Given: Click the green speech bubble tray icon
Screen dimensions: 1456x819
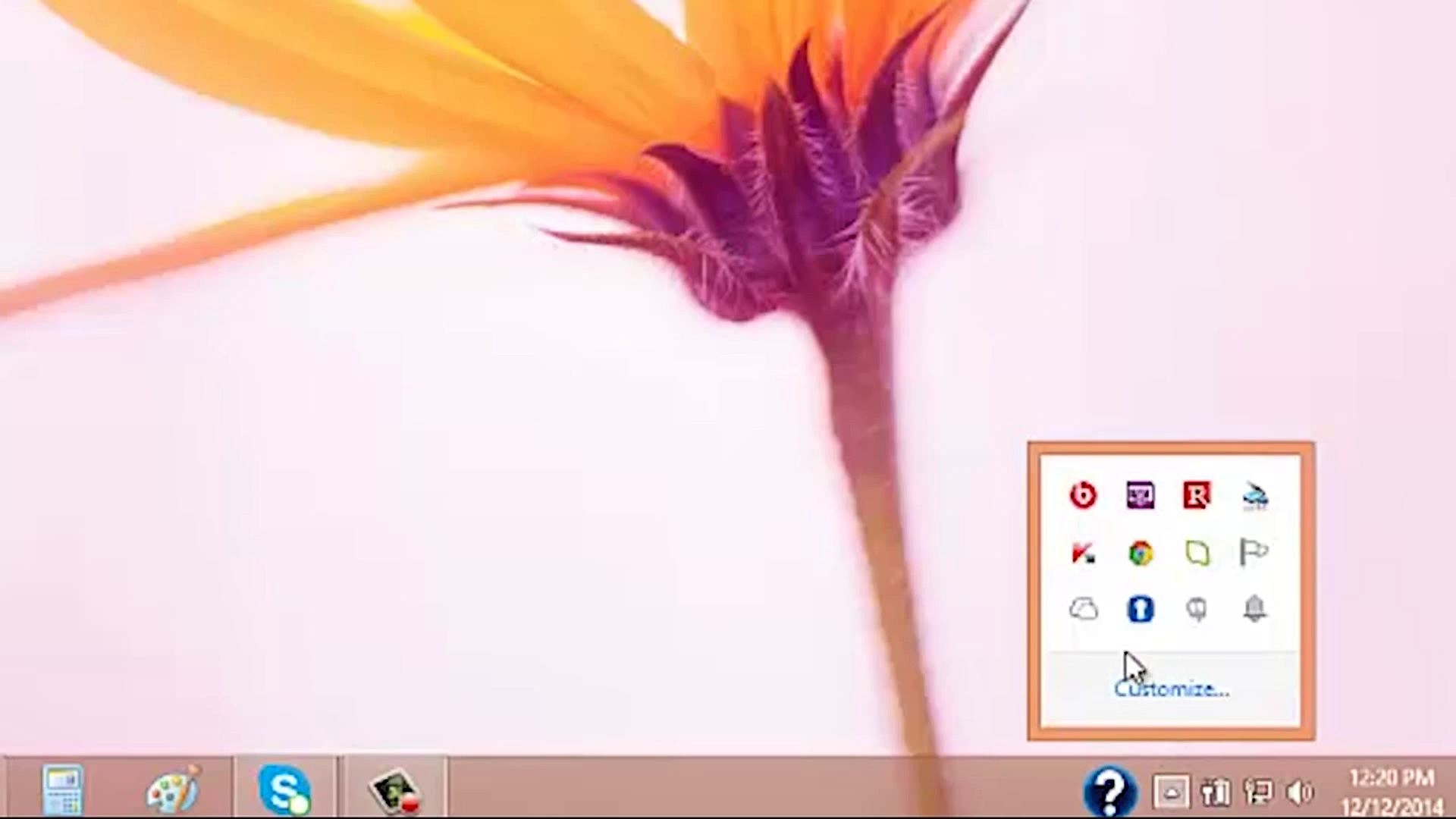Looking at the screenshot, I should click(1197, 553).
